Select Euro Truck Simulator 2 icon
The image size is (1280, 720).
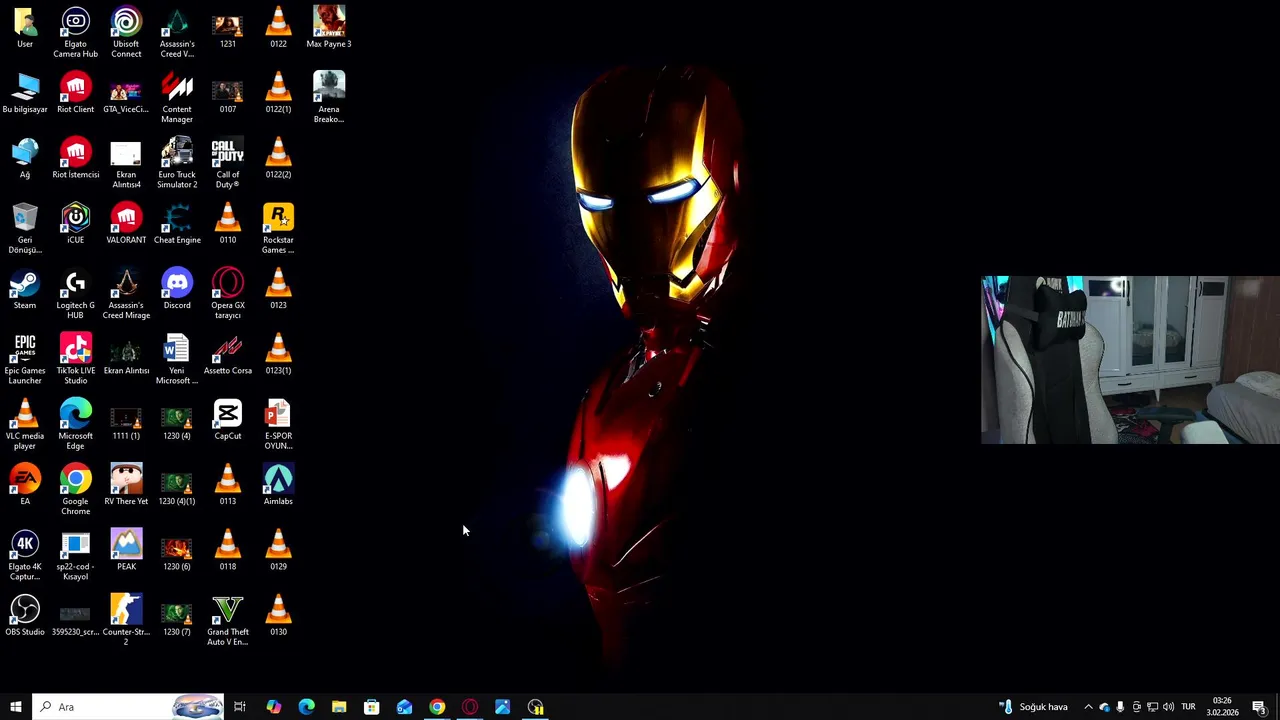(177, 163)
